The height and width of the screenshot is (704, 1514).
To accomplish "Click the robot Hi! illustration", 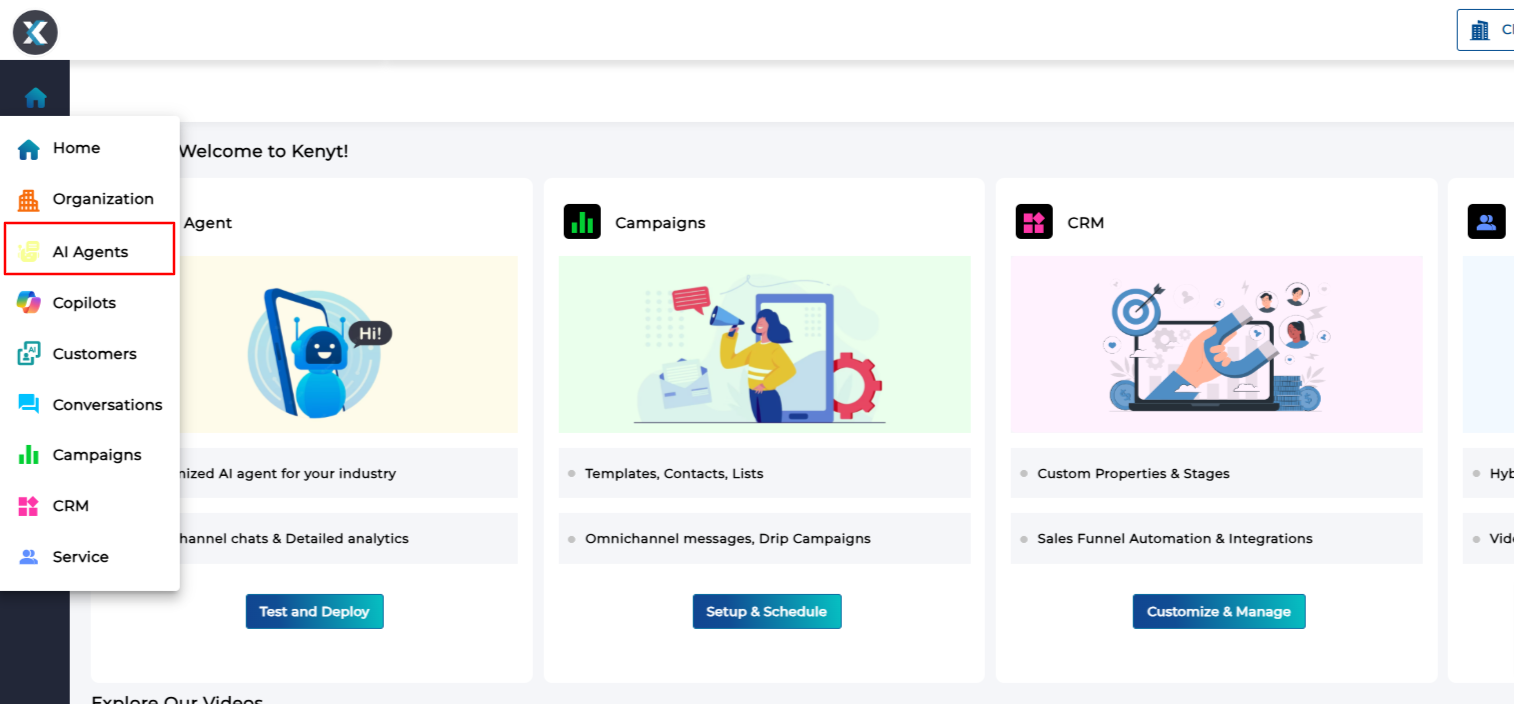I will coord(318,352).
